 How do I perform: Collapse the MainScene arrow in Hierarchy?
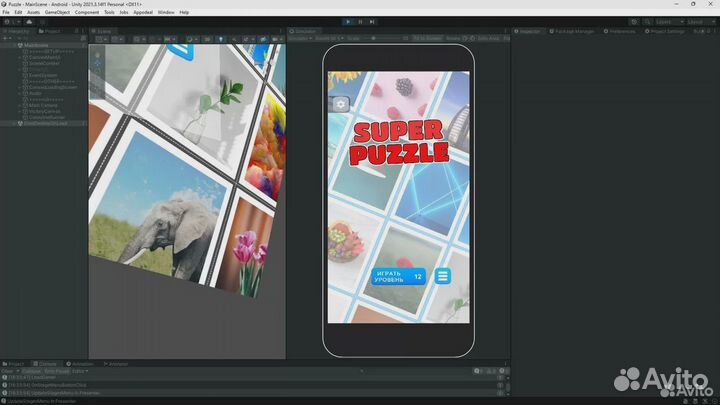pos(14,45)
